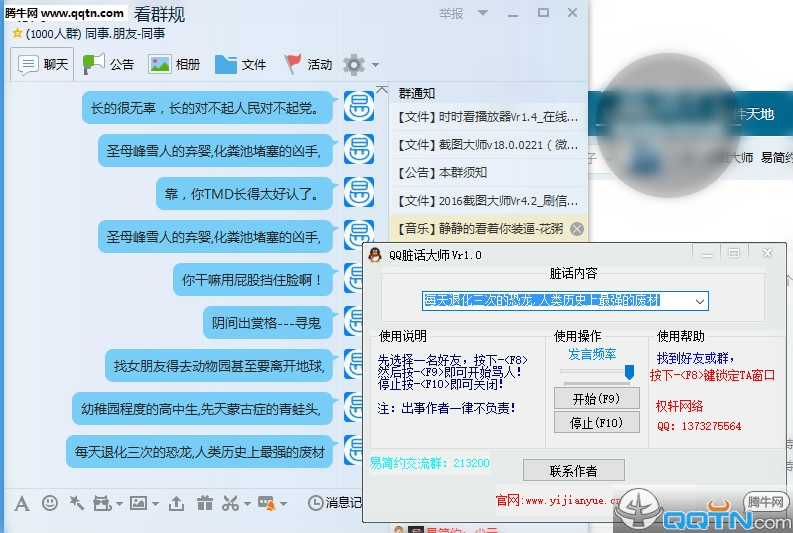This screenshot has width=793, height=533.
Task: Click the chat bubble 找女朋友得去动物园甚至要离开地球
Action: pyautogui.click(x=218, y=366)
